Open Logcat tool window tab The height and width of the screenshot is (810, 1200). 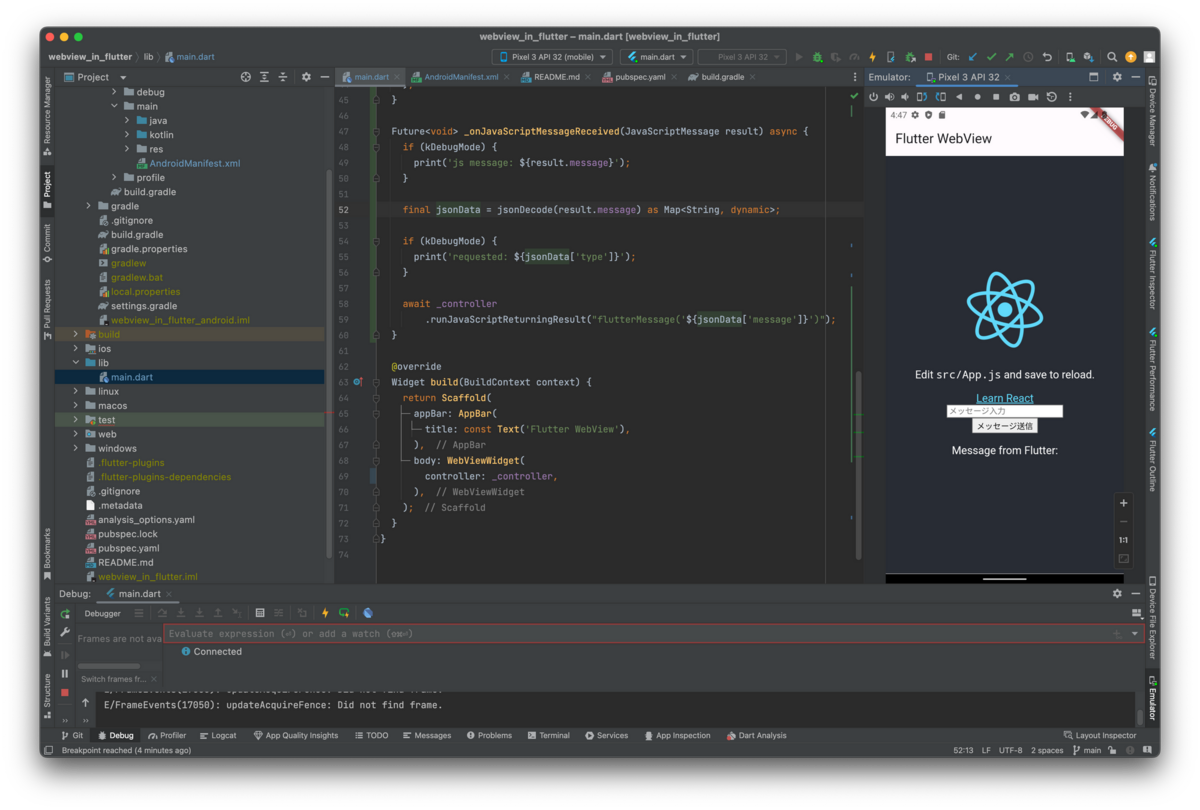(218, 735)
